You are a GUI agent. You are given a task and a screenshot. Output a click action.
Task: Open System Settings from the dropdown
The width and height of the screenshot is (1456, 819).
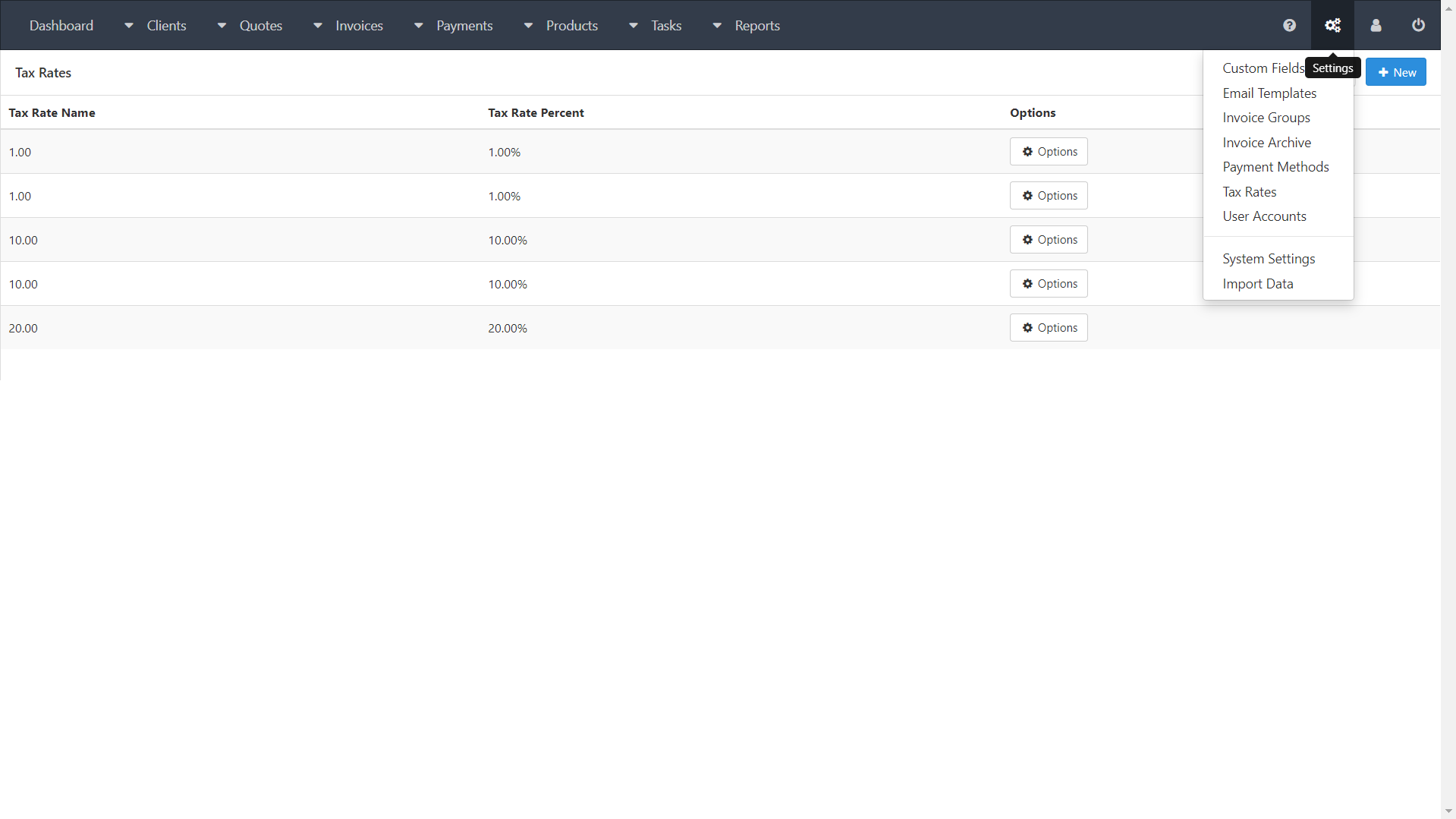click(x=1269, y=259)
